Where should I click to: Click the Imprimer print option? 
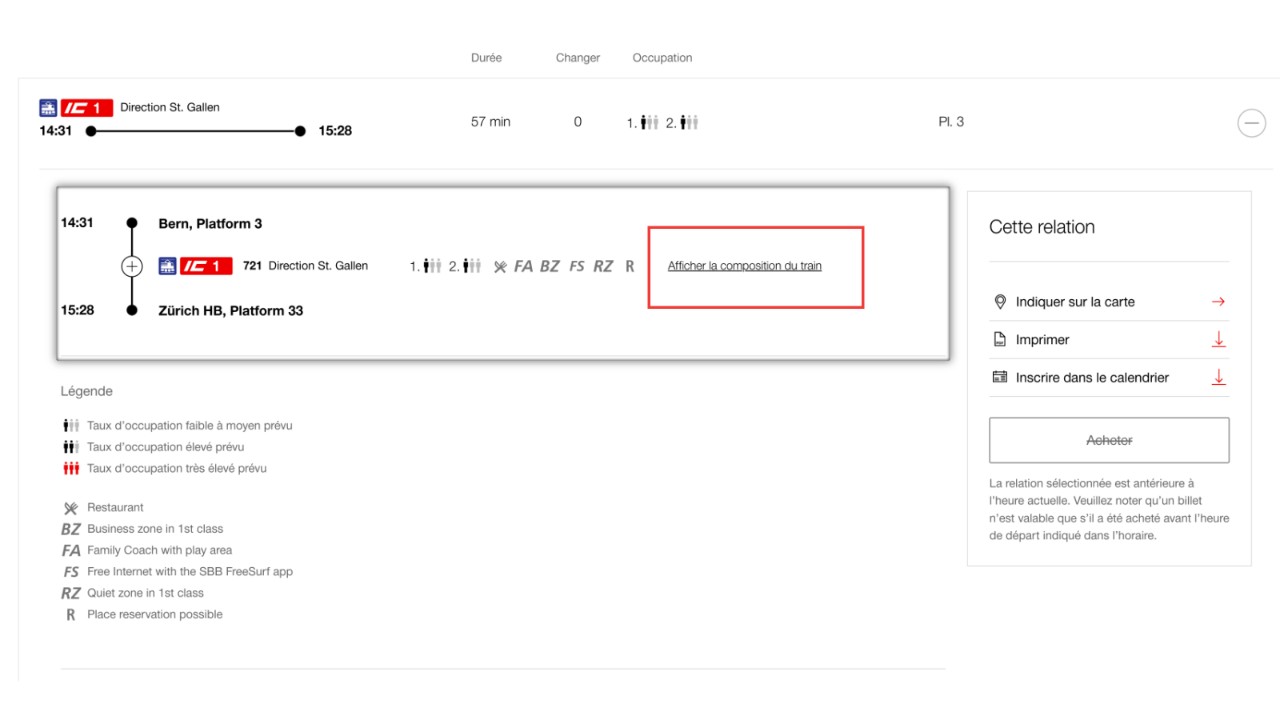point(1042,340)
